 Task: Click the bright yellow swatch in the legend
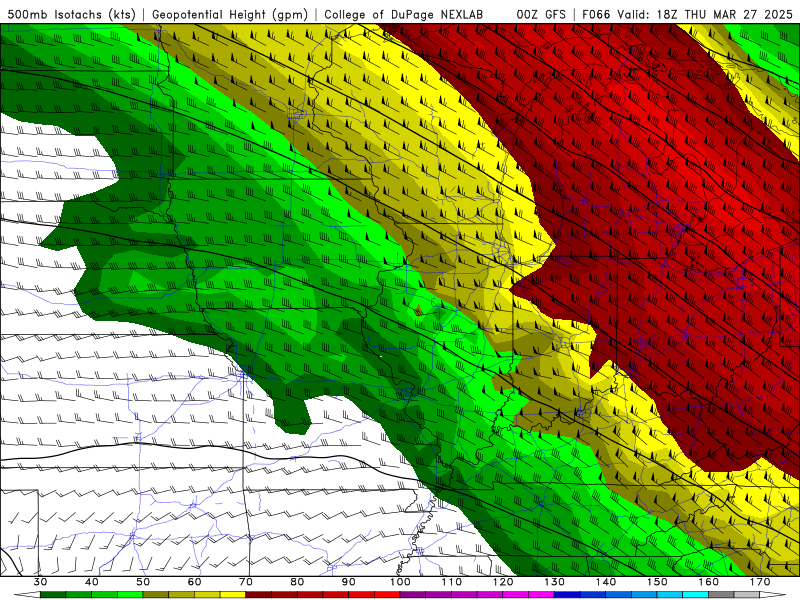click(x=233, y=595)
